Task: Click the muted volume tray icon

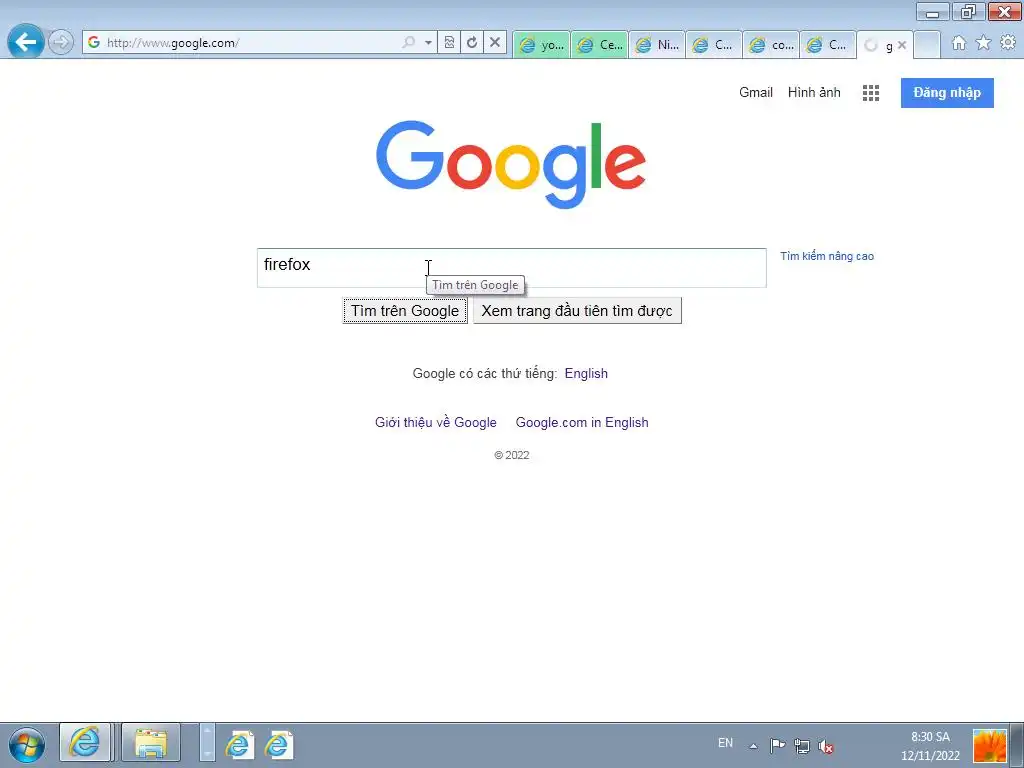Action: tap(826, 746)
